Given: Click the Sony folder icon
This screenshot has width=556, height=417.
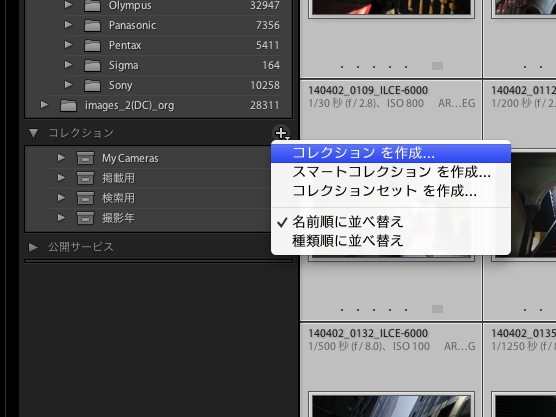Looking at the screenshot, I should pyautogui.click(x=92, y=85).
